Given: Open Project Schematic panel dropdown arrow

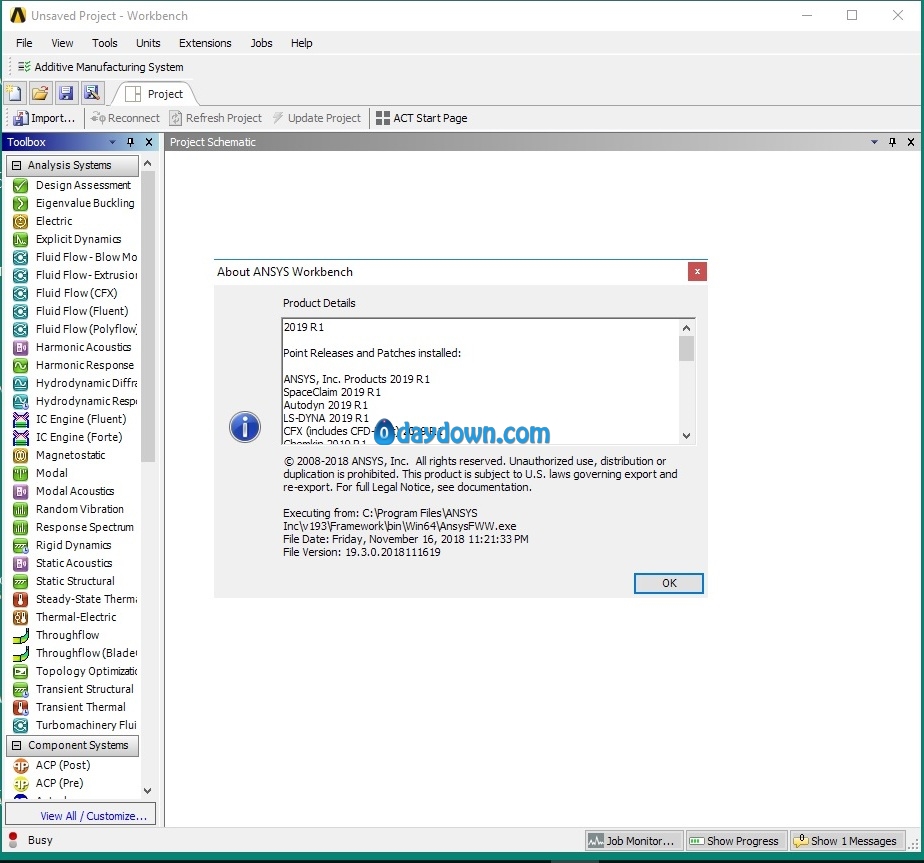Looking at the screenshot, I should [874, 142].
